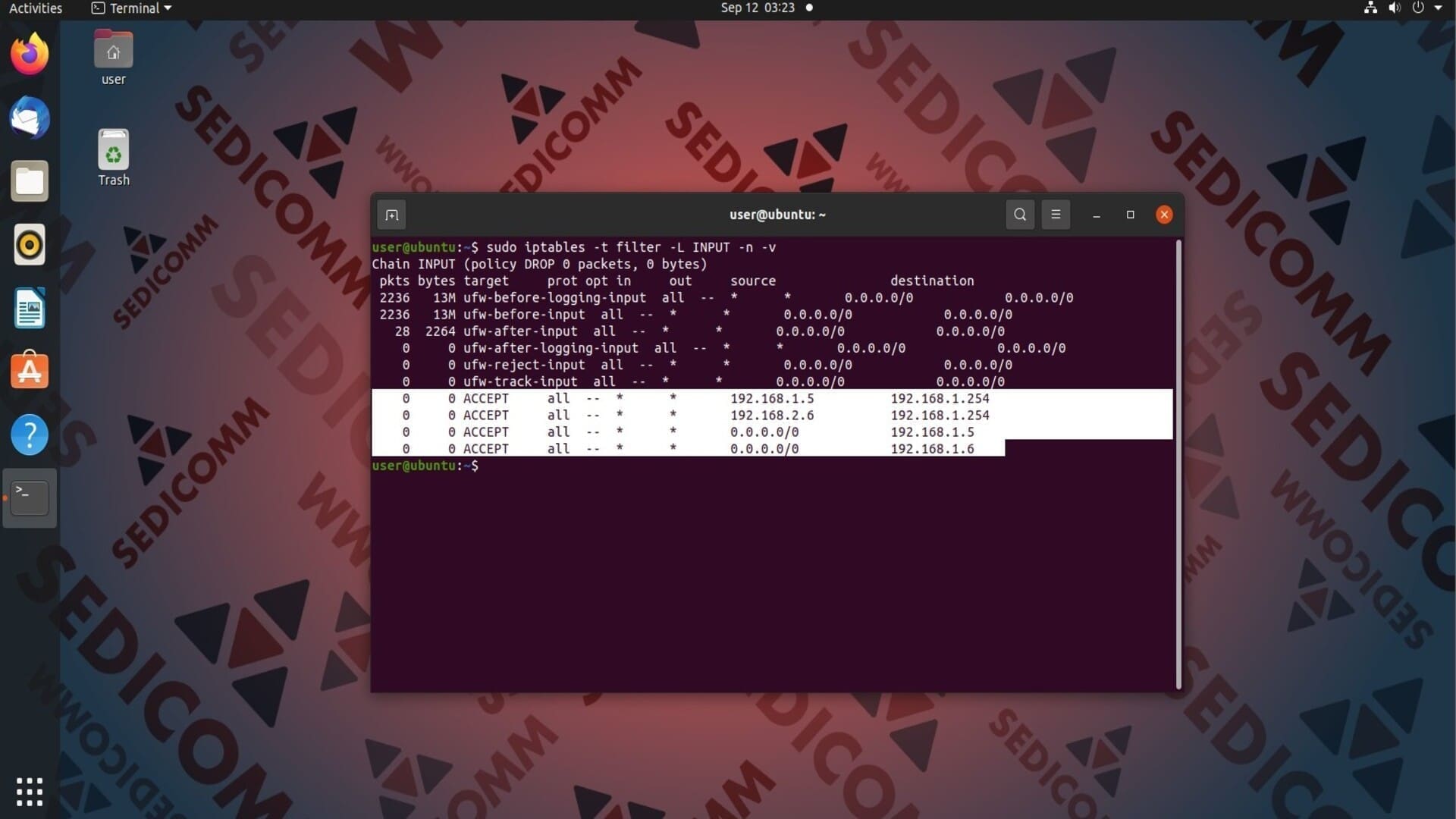The image size is (1456, 819).
Task: Click source address 192.168.2.6
Action: pos(772,416)
